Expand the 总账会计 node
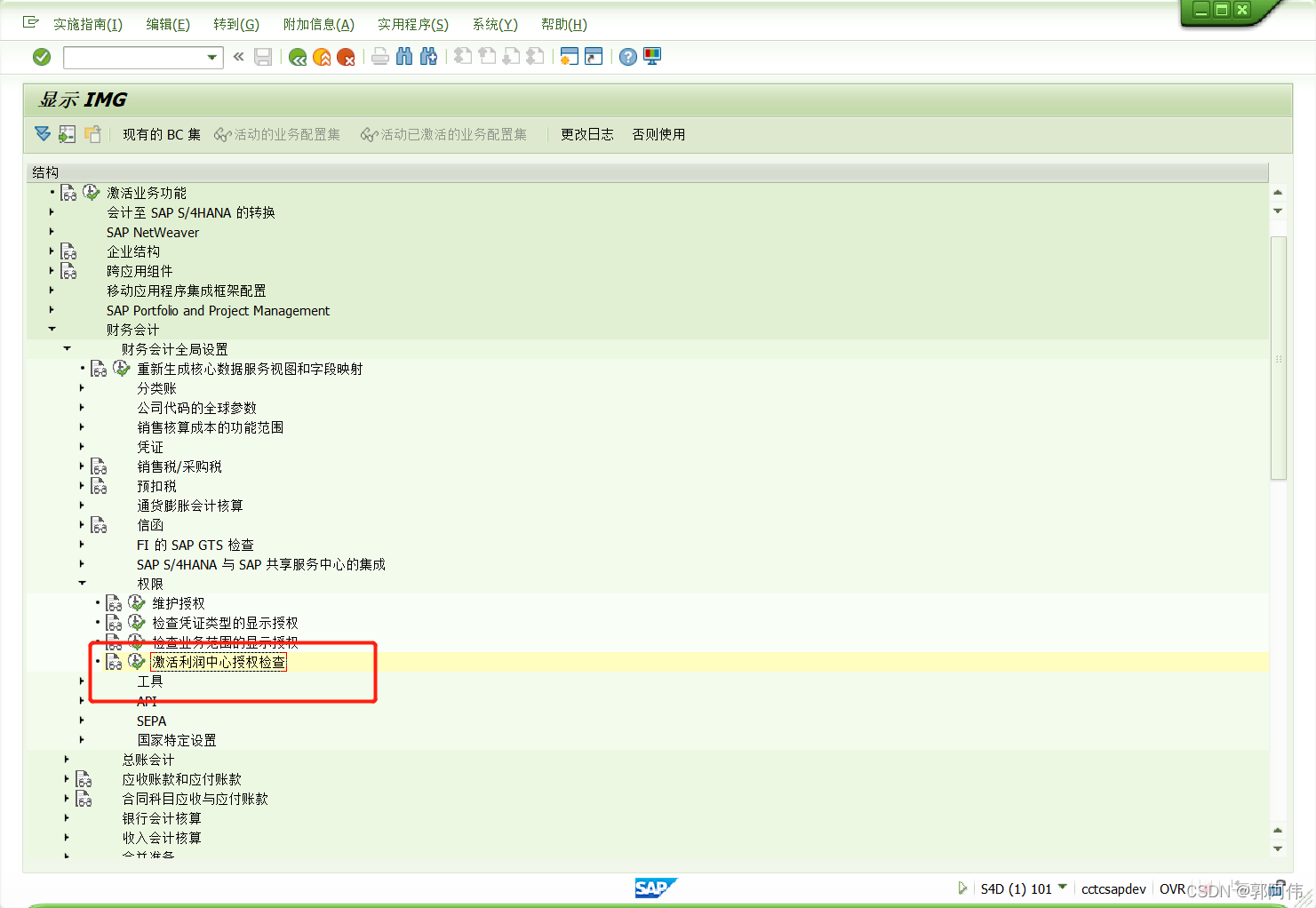The width and height of the screenshot is (1316, 908). click(67, 760)
